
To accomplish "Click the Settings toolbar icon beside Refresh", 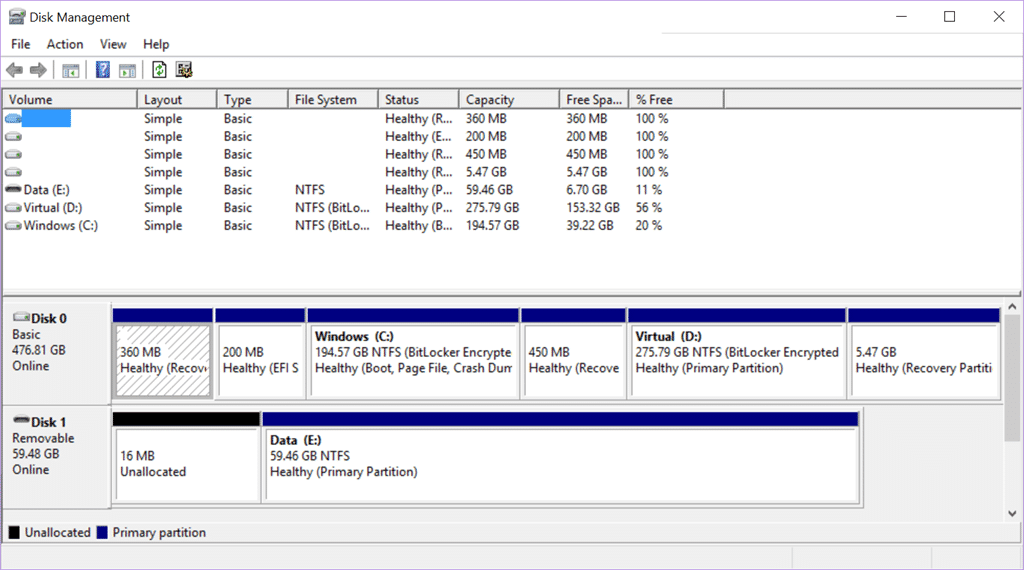I will point(184,70).
